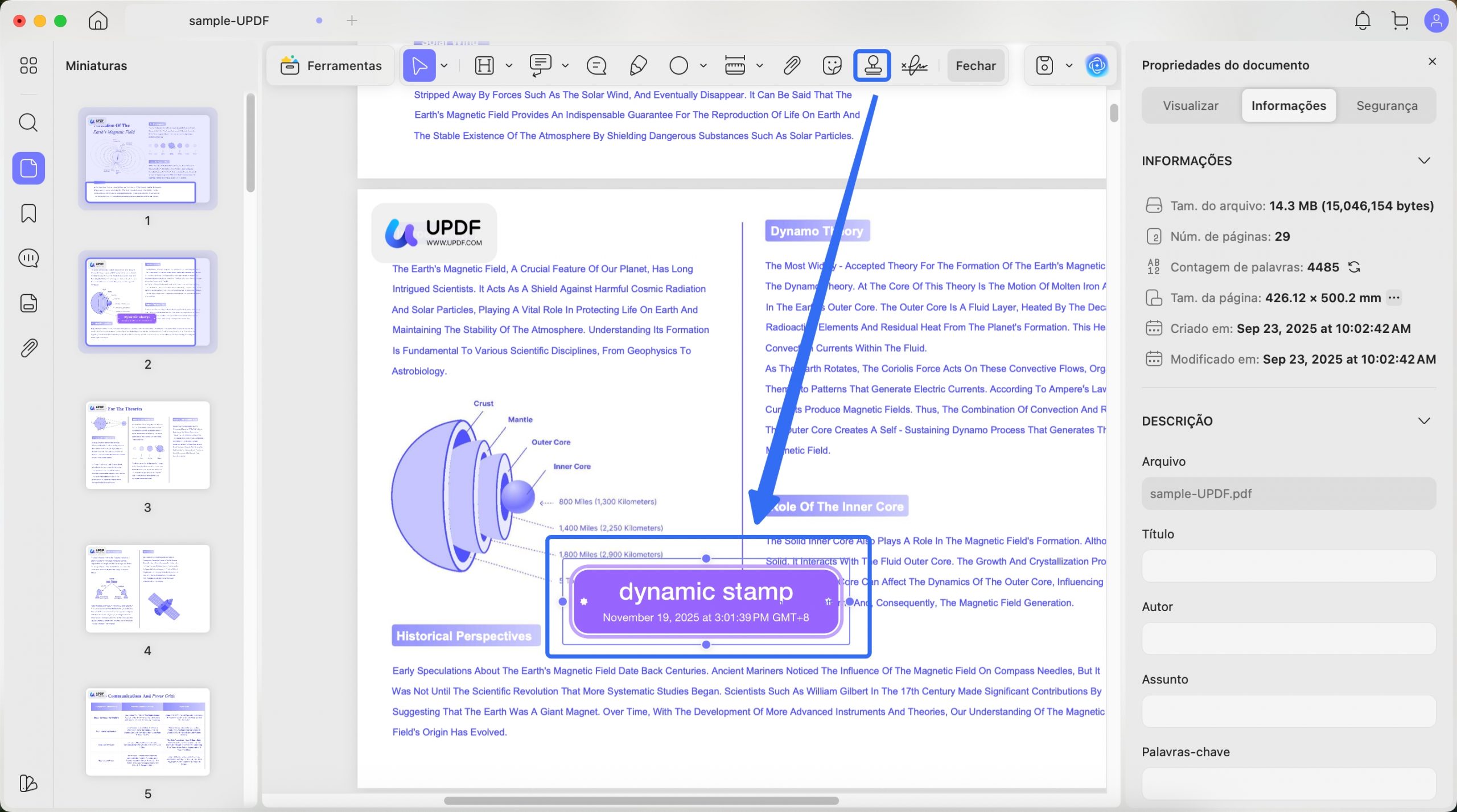Click the stamp tool icon
The width and height of the screenshot is (1457, 812).
point(872,65)
